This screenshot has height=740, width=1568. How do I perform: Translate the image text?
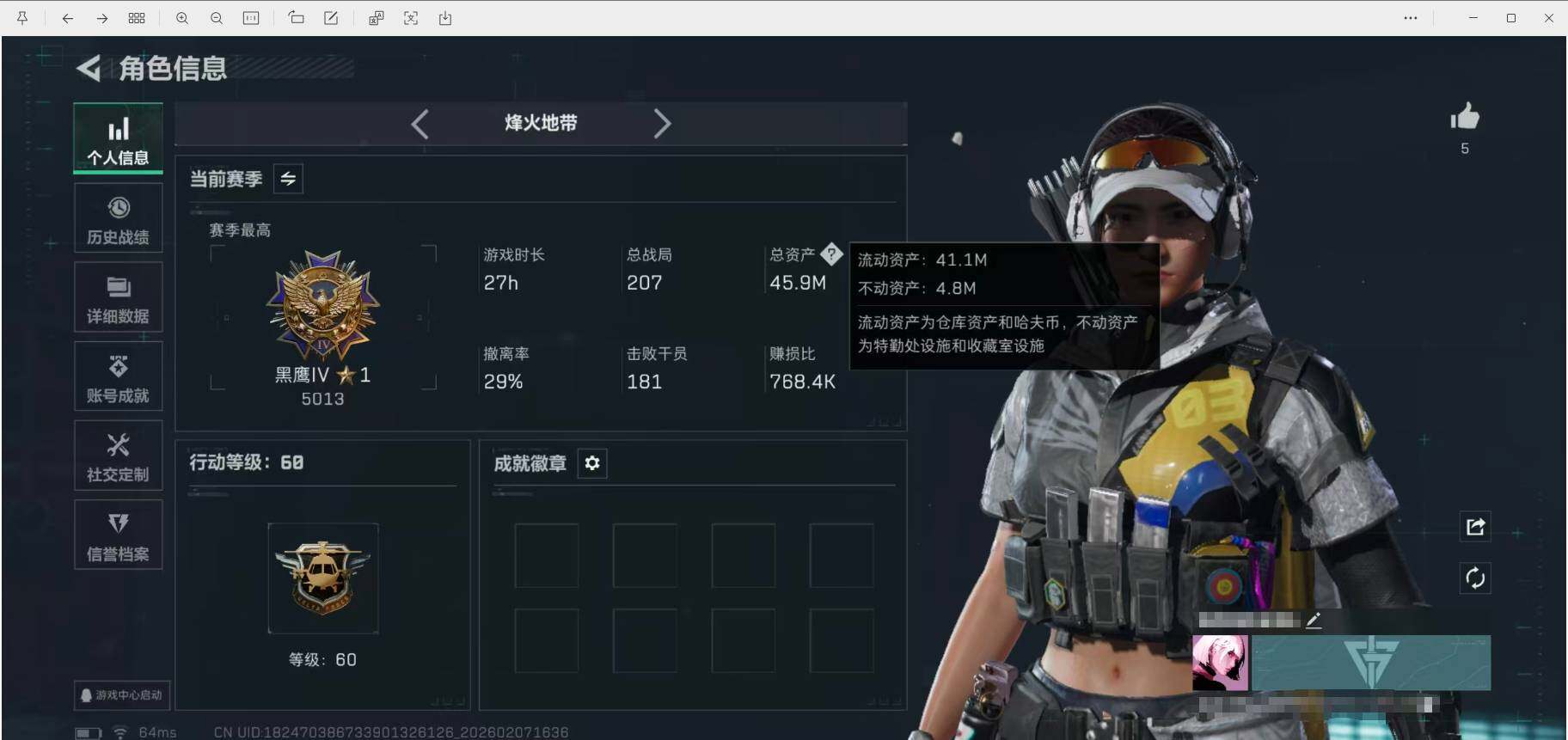(x=376, y=18)
